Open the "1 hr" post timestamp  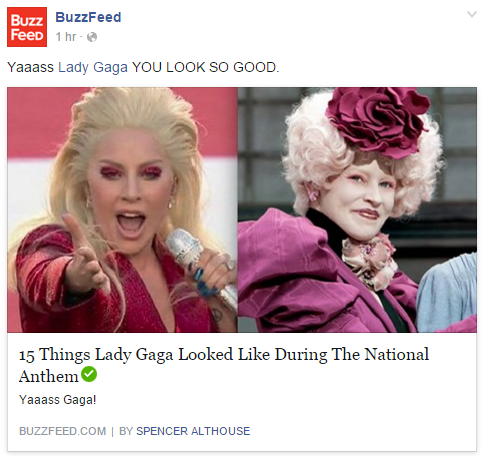[x=66, y=37]
